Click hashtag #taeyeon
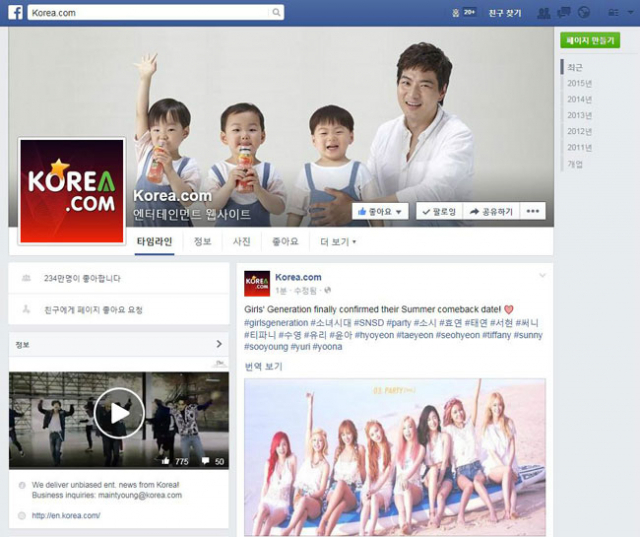This screenshot has height=537, width=640. coord(414,335)
